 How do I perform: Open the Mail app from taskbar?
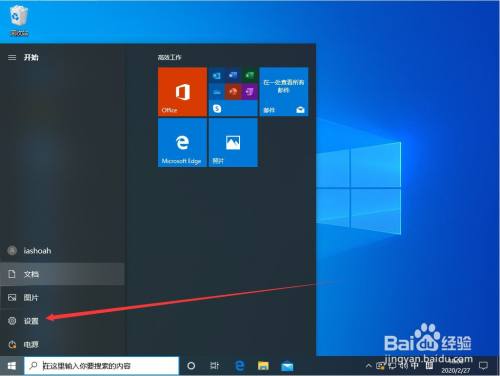(287, 366)
